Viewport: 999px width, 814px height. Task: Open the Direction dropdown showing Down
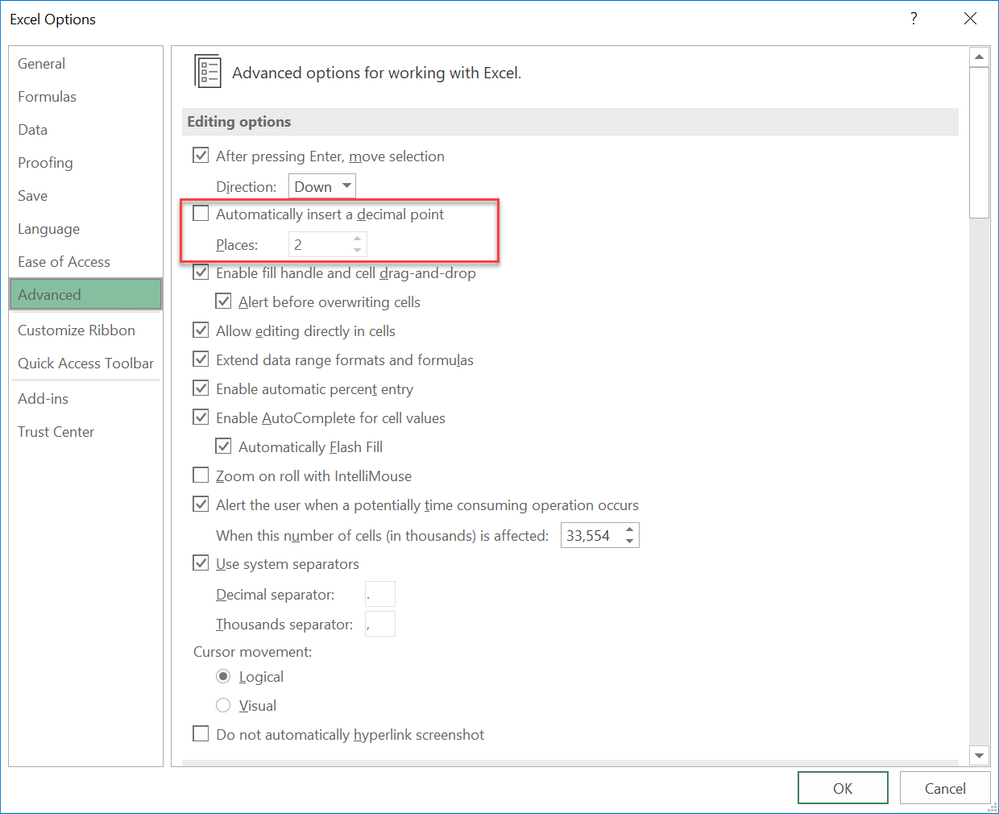click(x=322, y=187)
